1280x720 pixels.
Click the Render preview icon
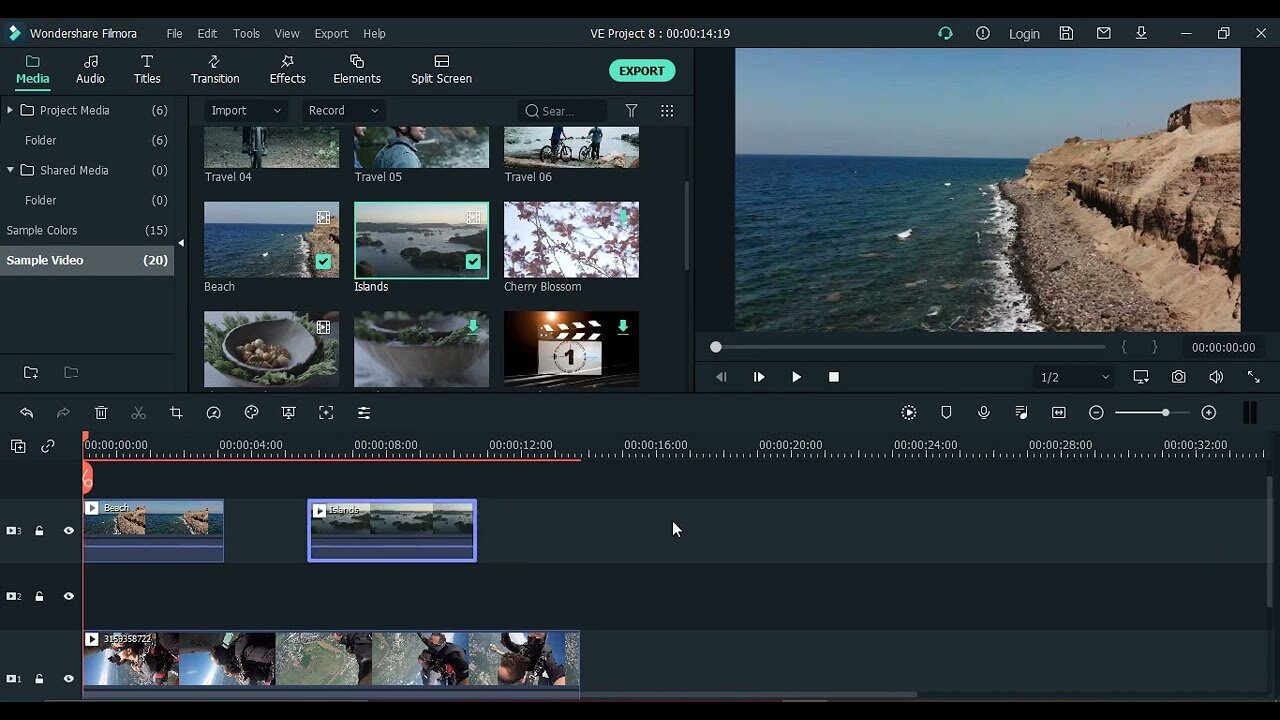908,412
